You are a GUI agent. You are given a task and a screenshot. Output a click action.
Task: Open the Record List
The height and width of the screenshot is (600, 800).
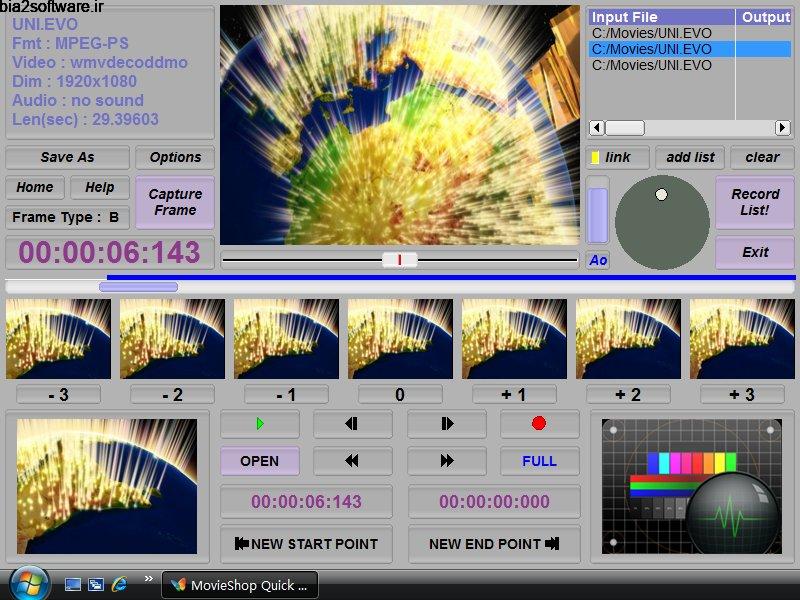pyautogui.click(x=755, y=200)
